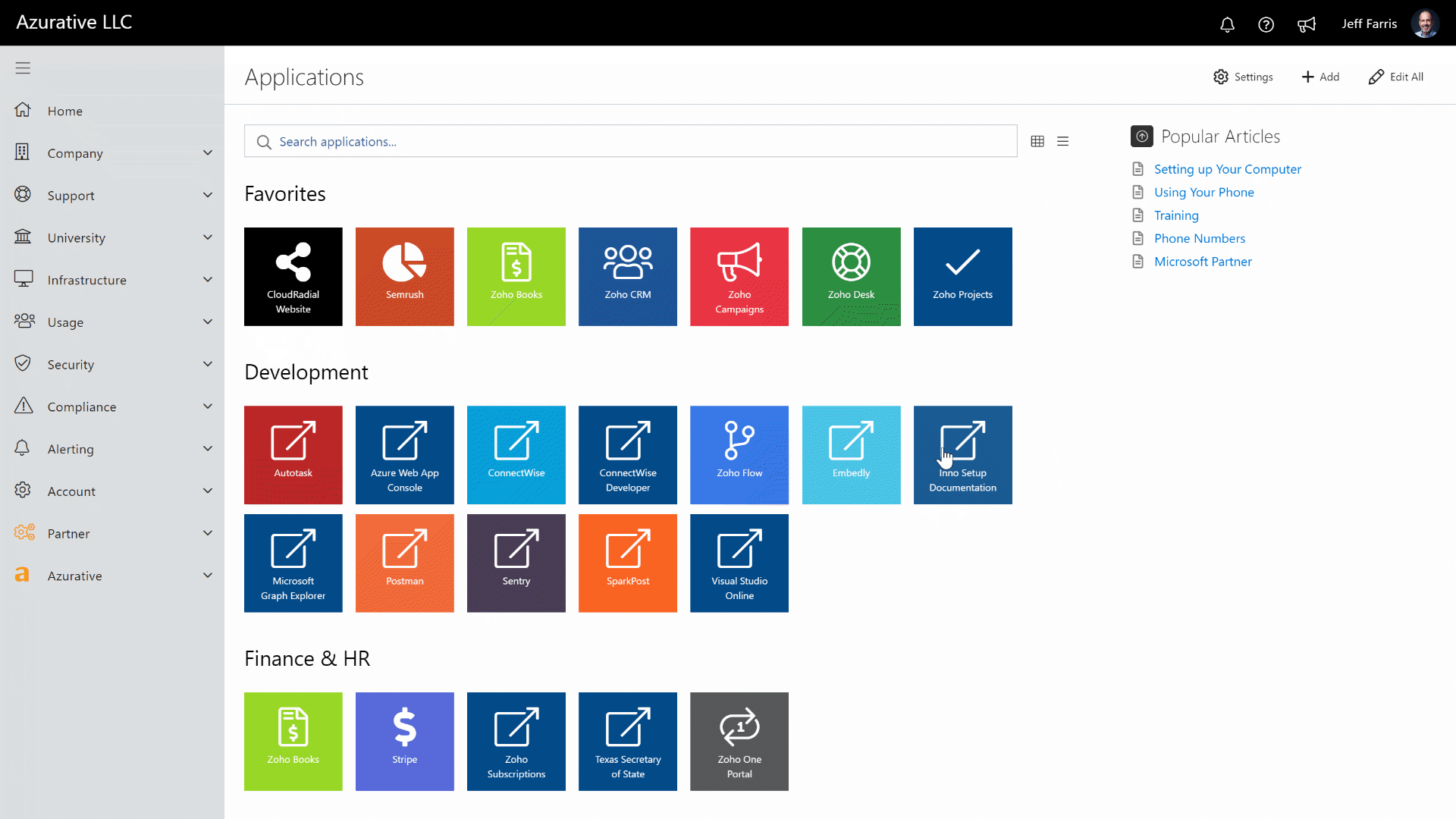Open the Zoho CRM tile
Image resolution: width=1456 pixels, height=819 pixels.
[628, 277]
